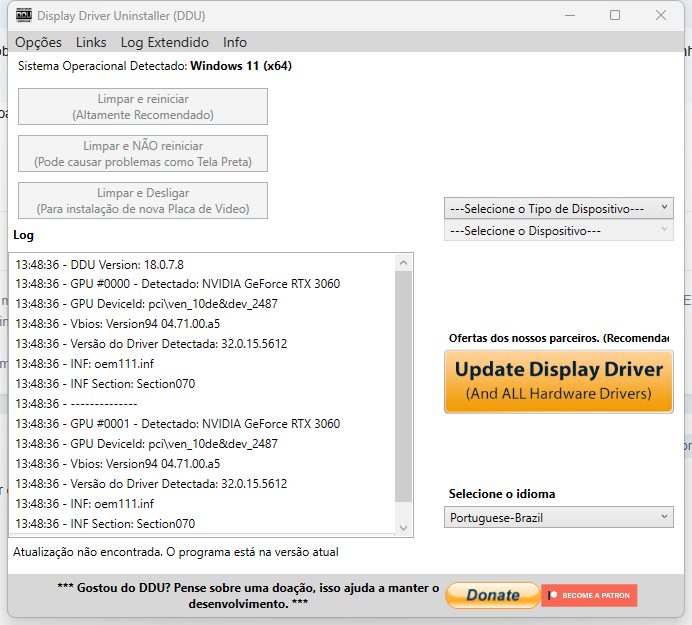Click Ofertas dos nossos parceiros label

tap(559, 338)
